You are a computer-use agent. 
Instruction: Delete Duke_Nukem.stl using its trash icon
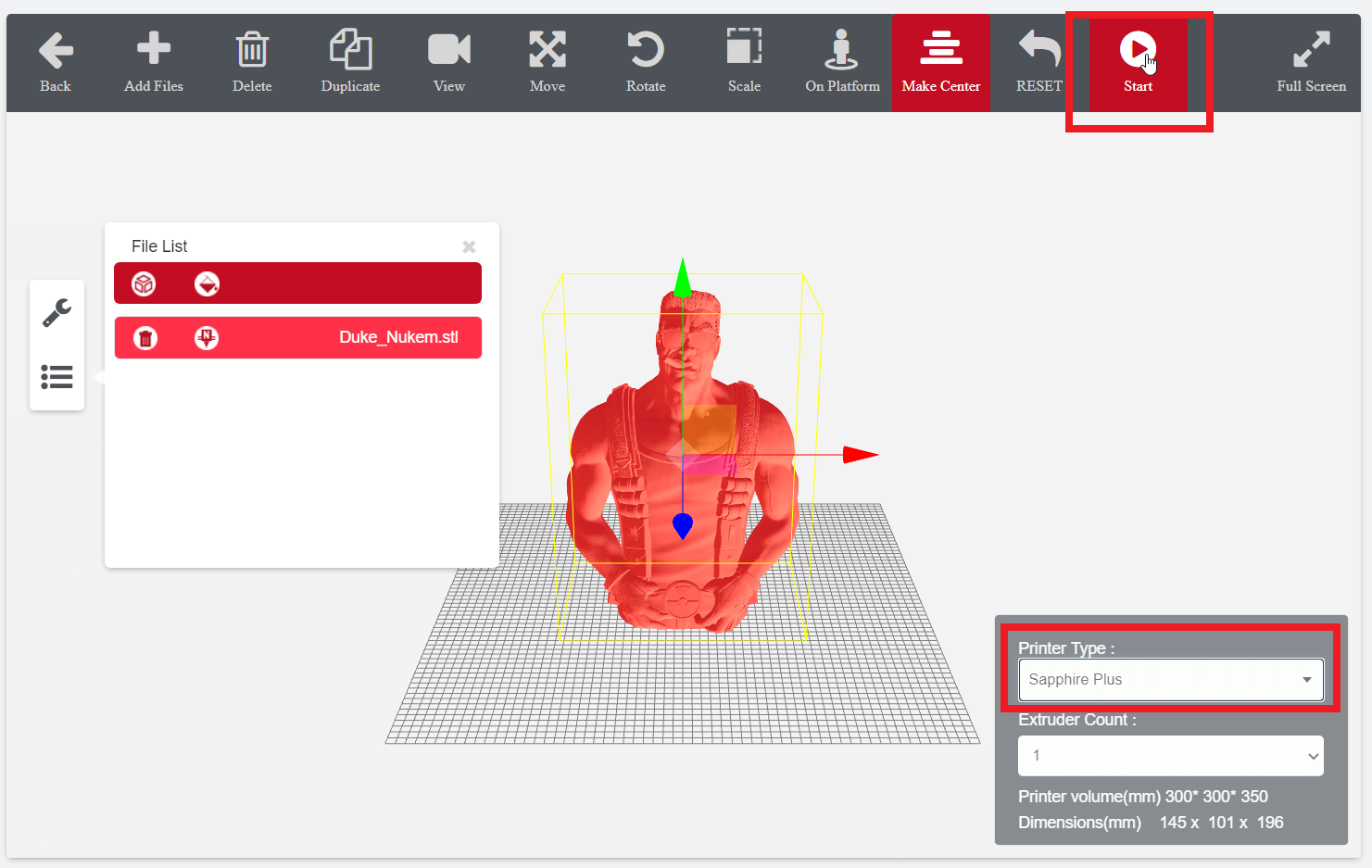coord(145,338)
